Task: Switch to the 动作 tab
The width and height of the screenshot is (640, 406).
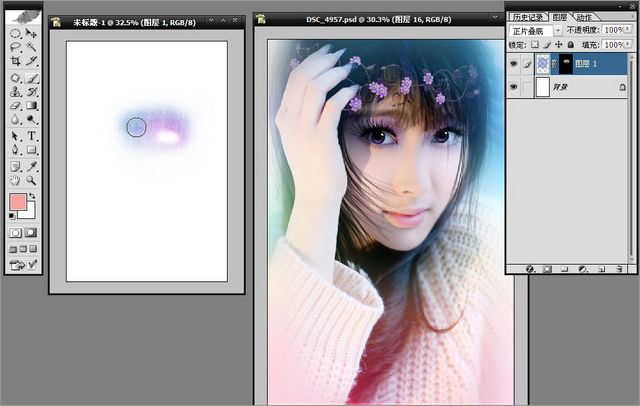Action: tap(584, 17)
